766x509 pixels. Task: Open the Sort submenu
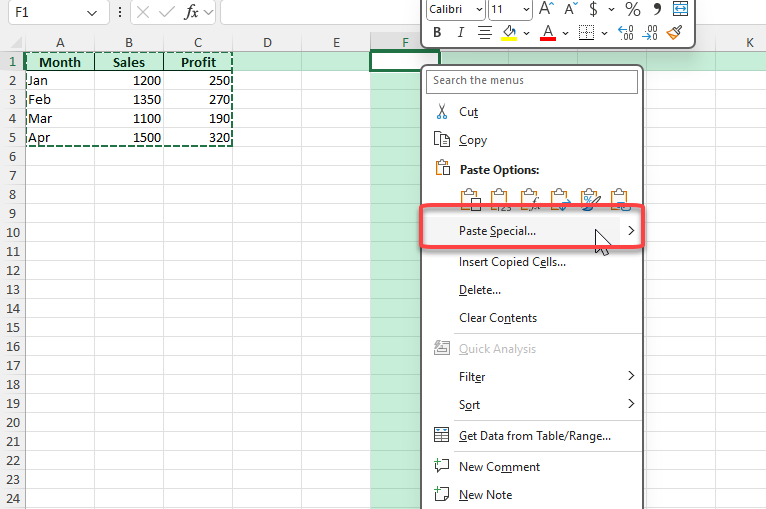pyautogui.click(x=532, y=404)
